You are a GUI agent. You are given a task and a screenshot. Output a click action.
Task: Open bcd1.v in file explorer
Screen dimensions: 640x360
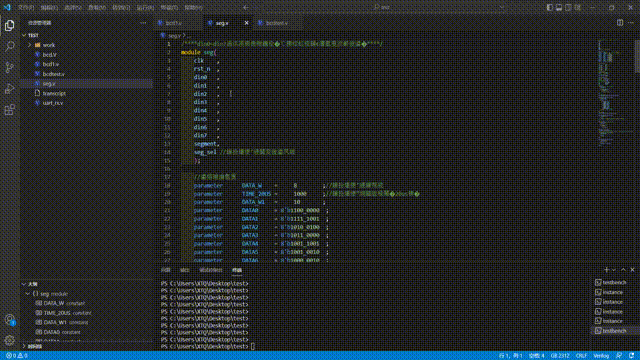click(x=87, y=64)
